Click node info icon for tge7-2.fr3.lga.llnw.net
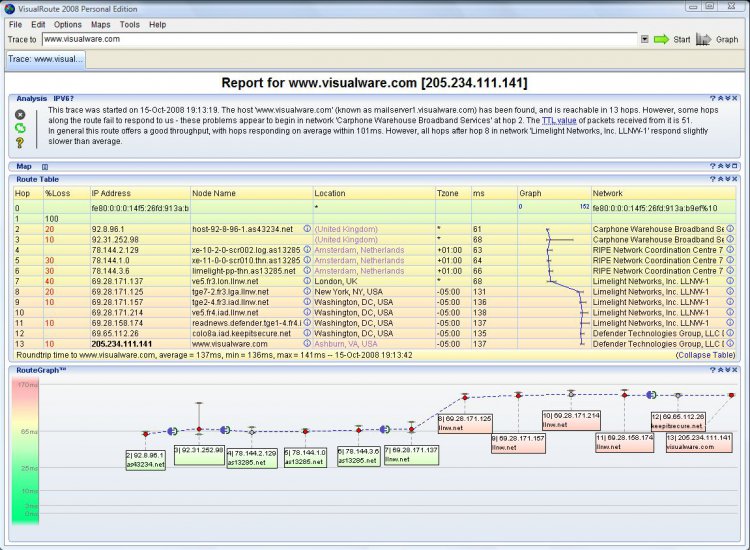Image resolution: width=750 pixels, height=550 pixels. click(307, 291)
